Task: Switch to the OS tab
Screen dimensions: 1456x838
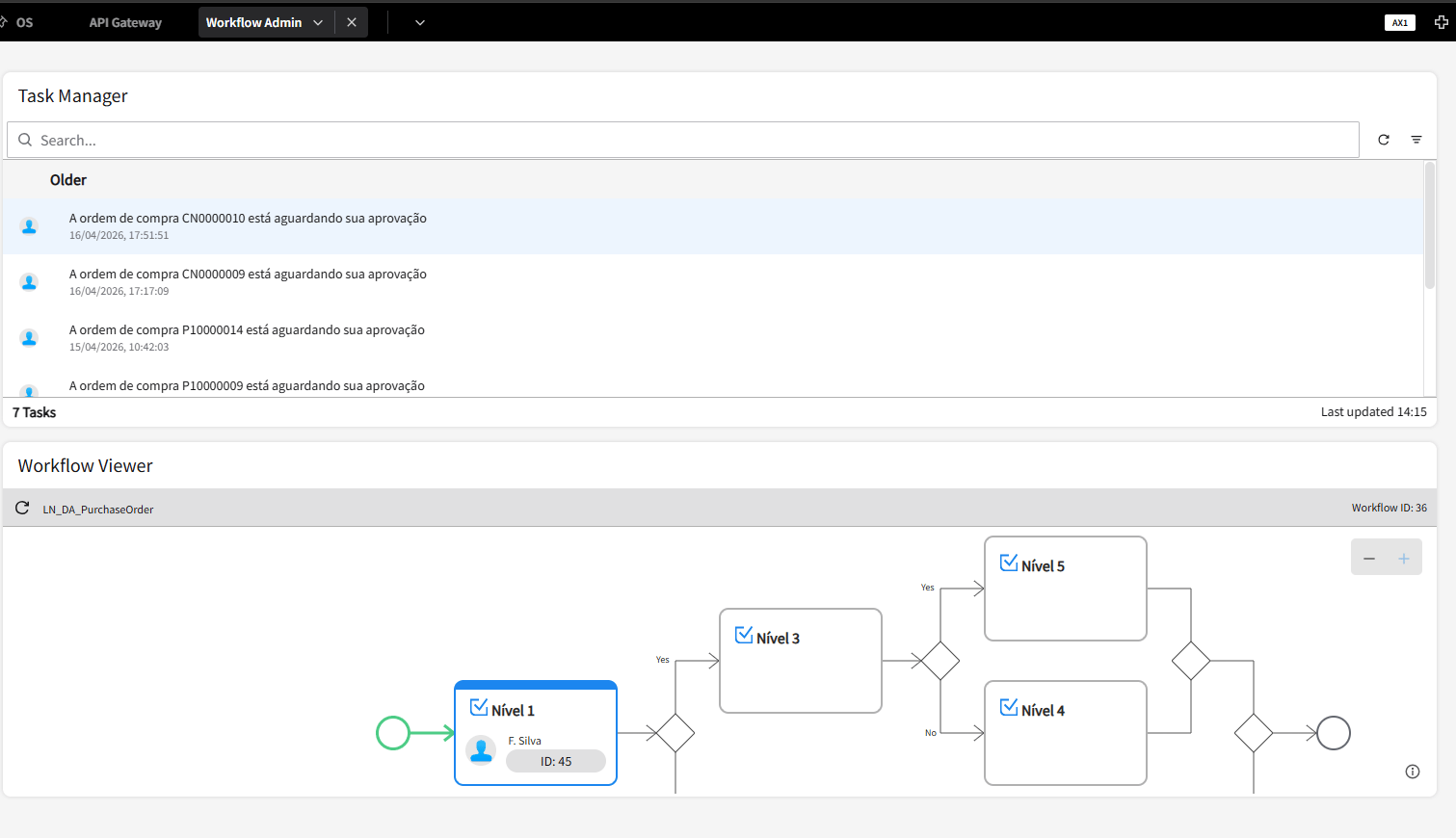Action: [x=24, y=22]
